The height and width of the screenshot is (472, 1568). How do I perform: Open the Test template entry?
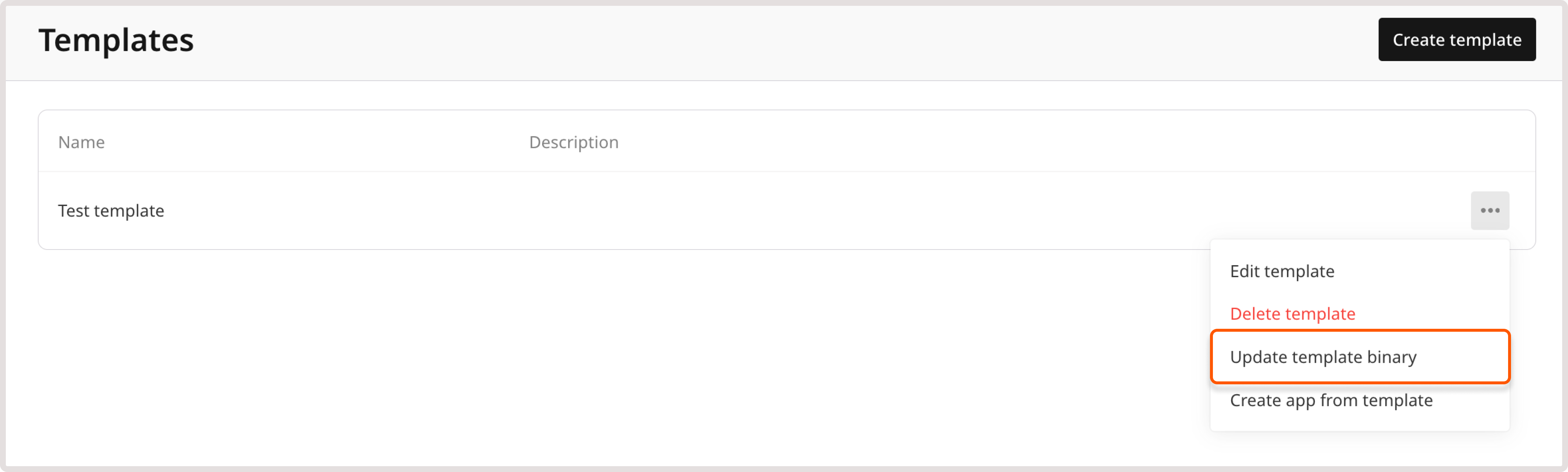pos(110,210)
